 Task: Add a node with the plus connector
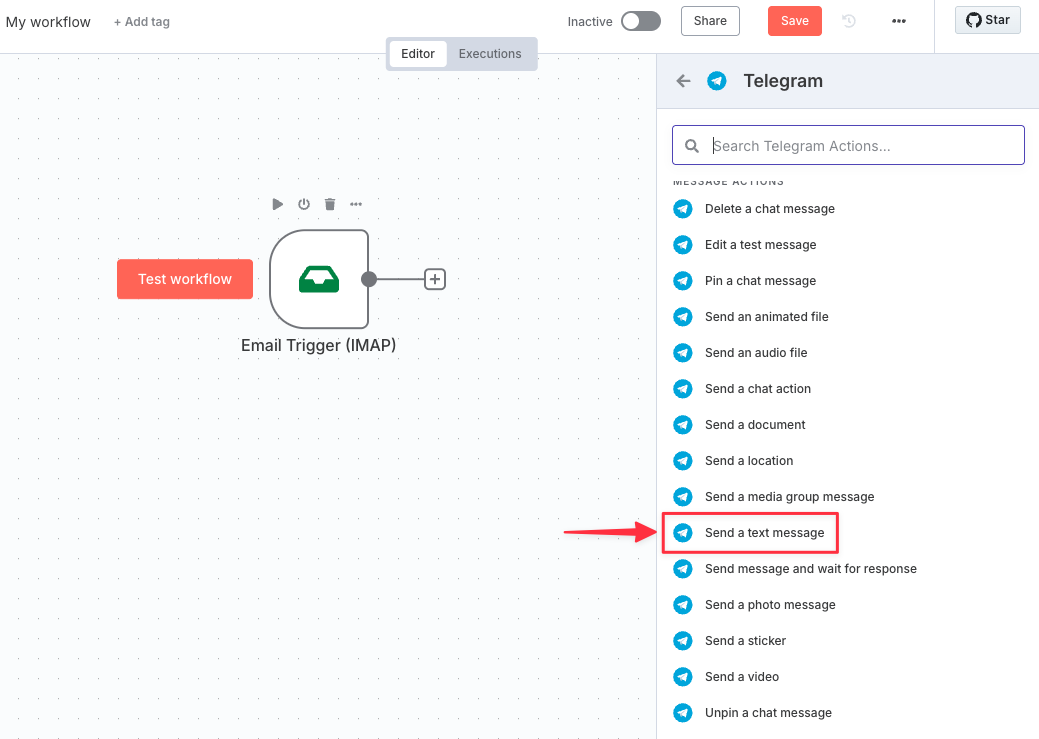click(435, 279)
